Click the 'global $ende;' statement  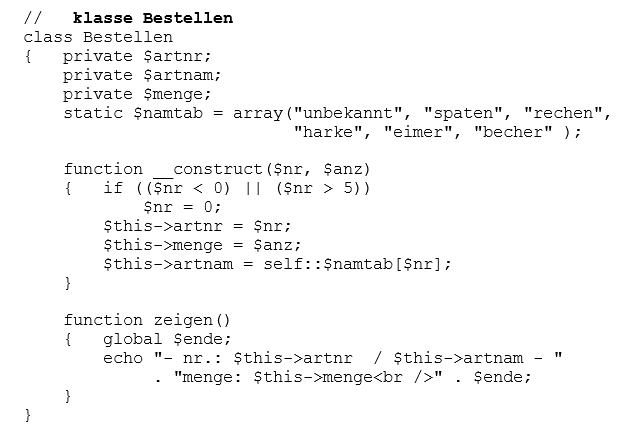coord(167,339)
